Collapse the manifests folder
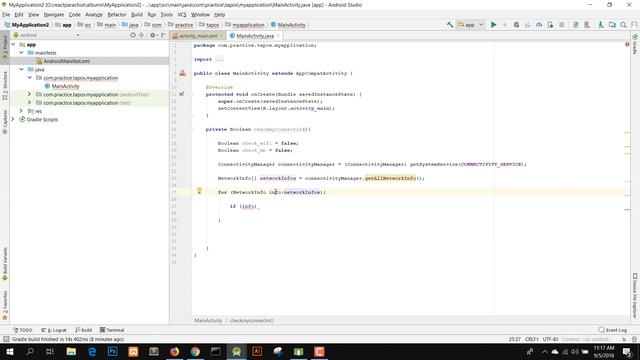Image resolution: width=640 pixels, height=360 pixels. click(21, 53)
